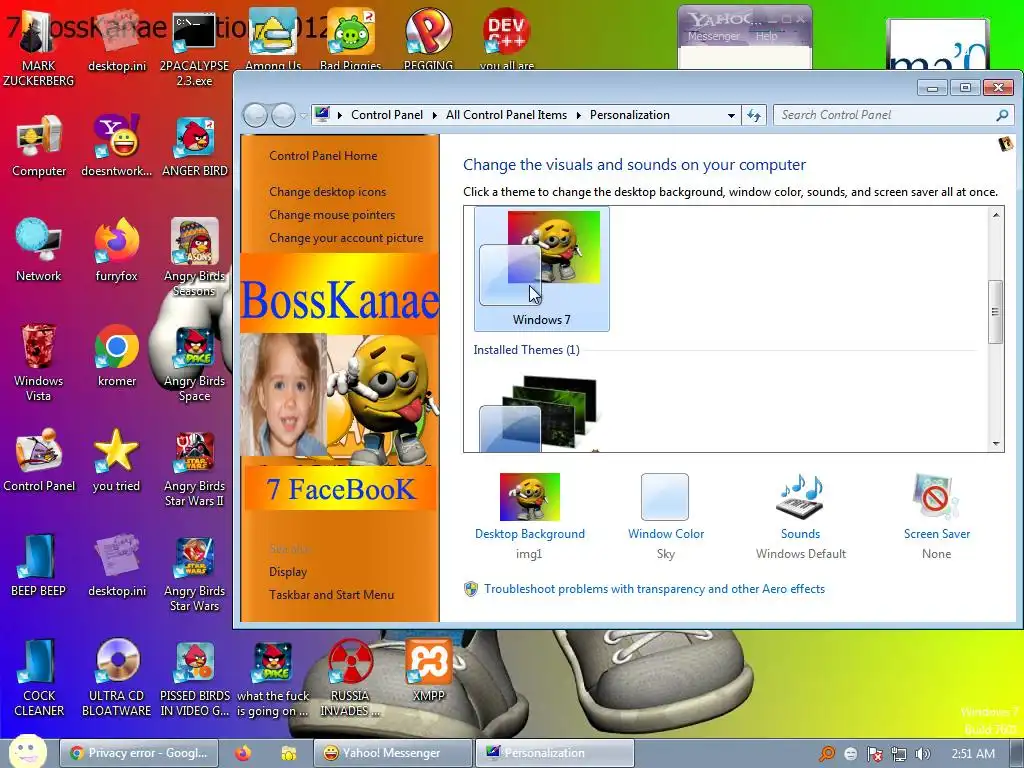Open Desktop Background settings
The height and width of the screenshot is (768, 1024).
point(530,516)
